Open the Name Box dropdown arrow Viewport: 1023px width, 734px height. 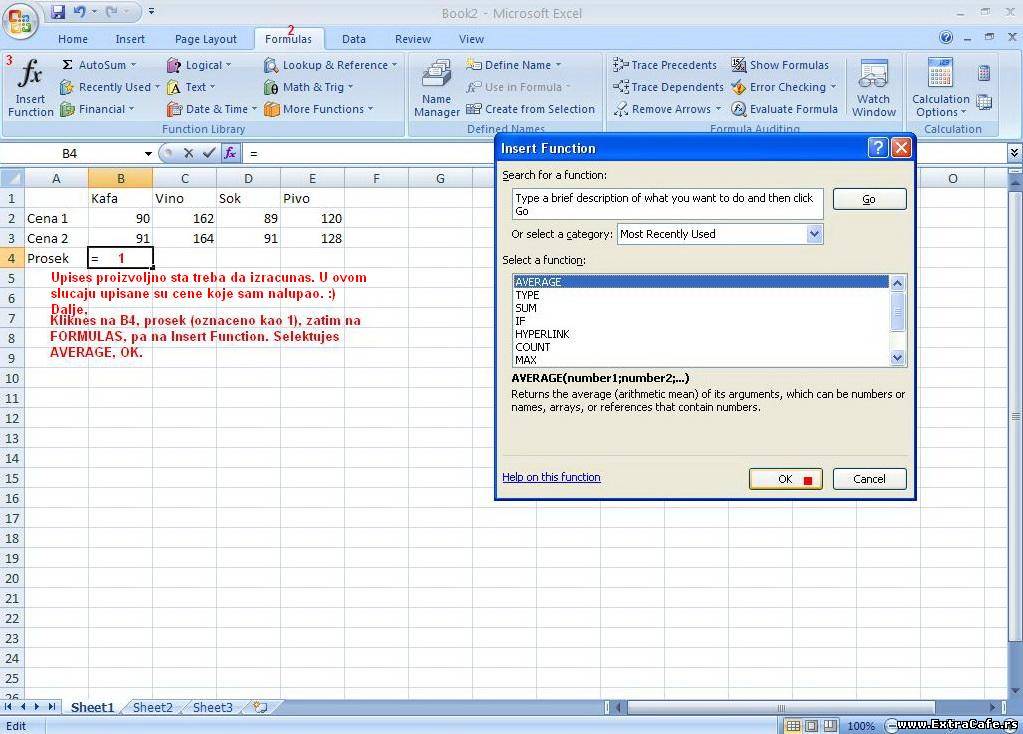pyautogui.click(x=148, y=153)
